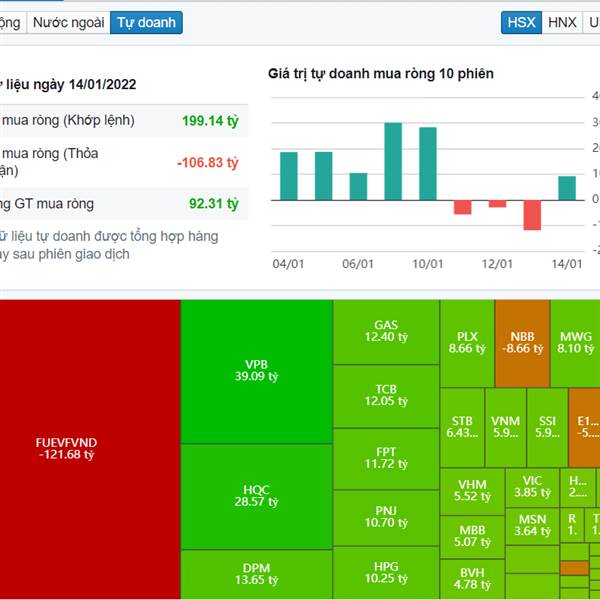
Task: Open the orange NBB -8.66 tỷ block
Action: [522, 343]
